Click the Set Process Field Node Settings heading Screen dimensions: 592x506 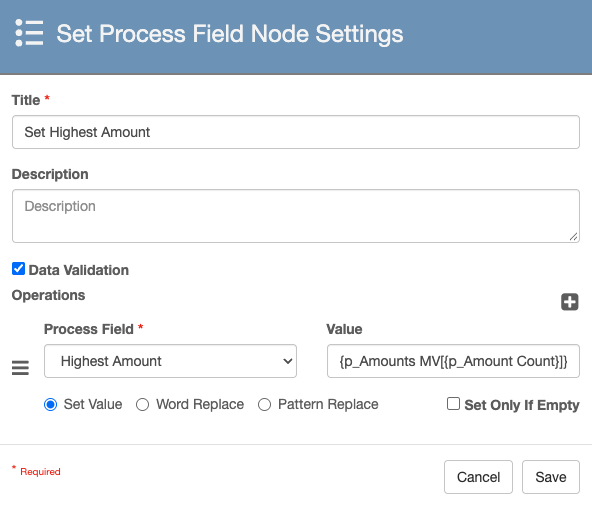click(230, 34)
